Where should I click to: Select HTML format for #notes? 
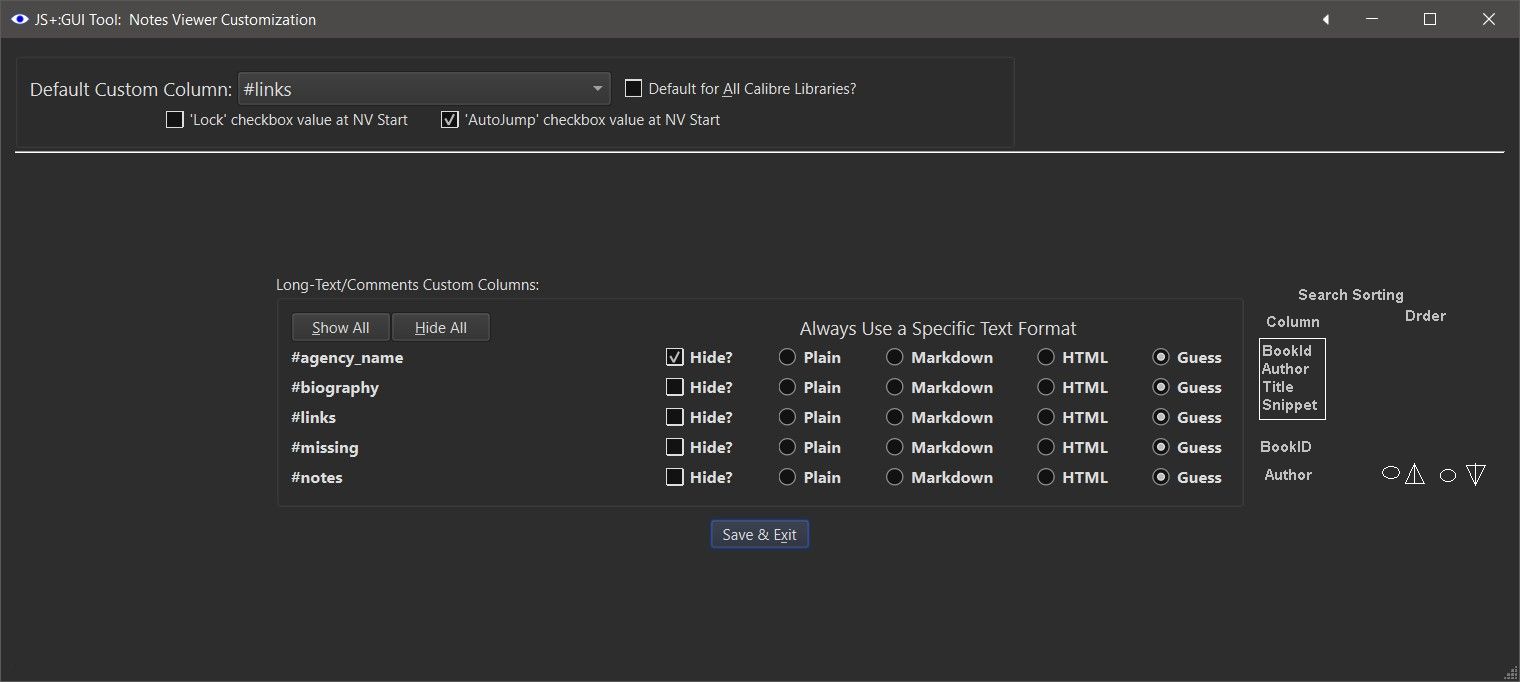pyautogui.click(x=1046, y=477)
